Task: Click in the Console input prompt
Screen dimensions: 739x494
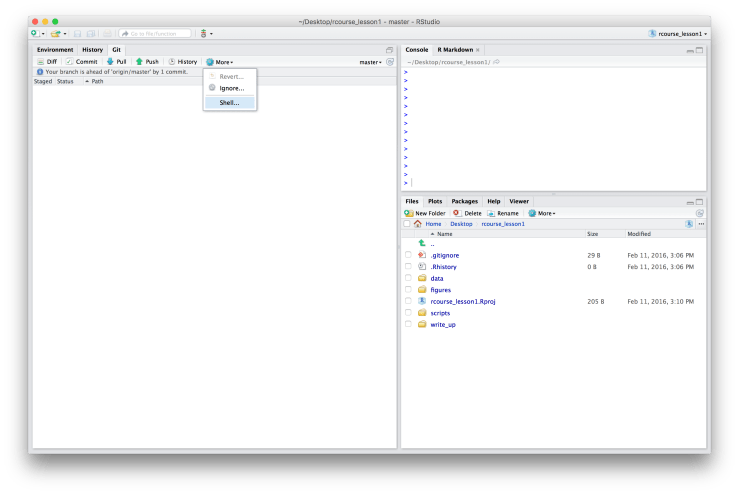Action: point(554,183)
